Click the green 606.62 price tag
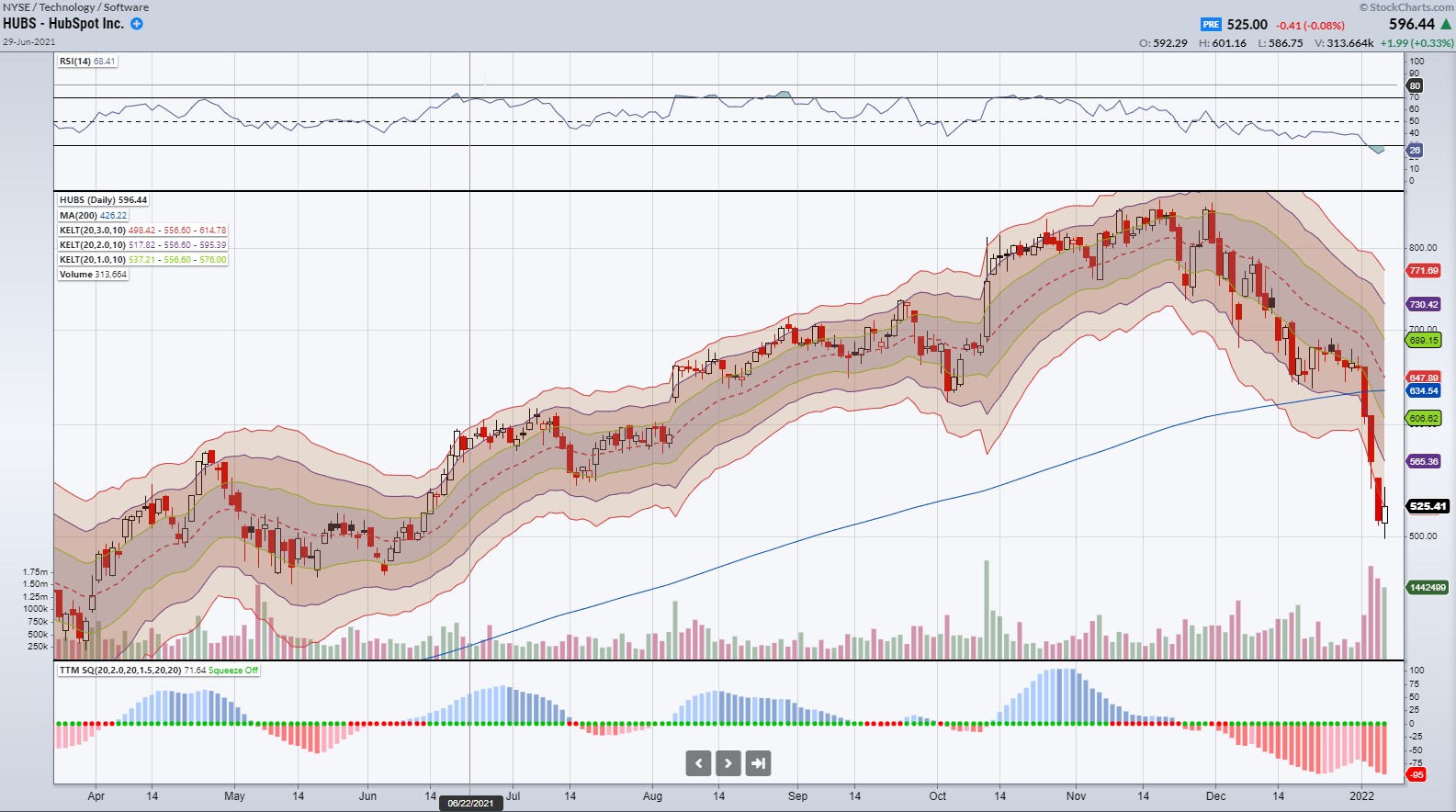 [1424, 419]
